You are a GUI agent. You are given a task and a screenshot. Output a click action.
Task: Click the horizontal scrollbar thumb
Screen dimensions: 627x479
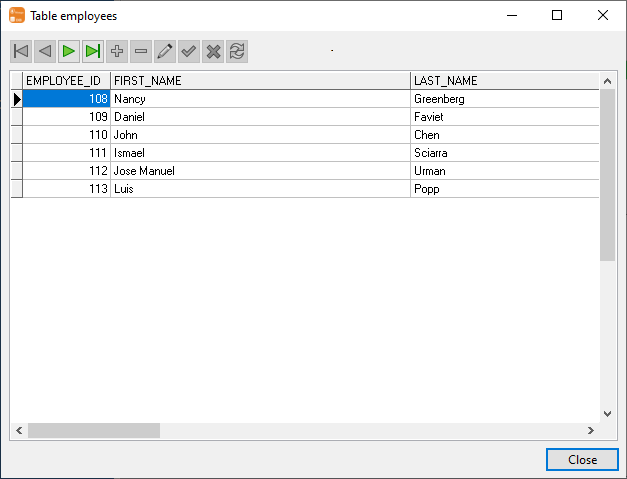[x=93, y=430]
